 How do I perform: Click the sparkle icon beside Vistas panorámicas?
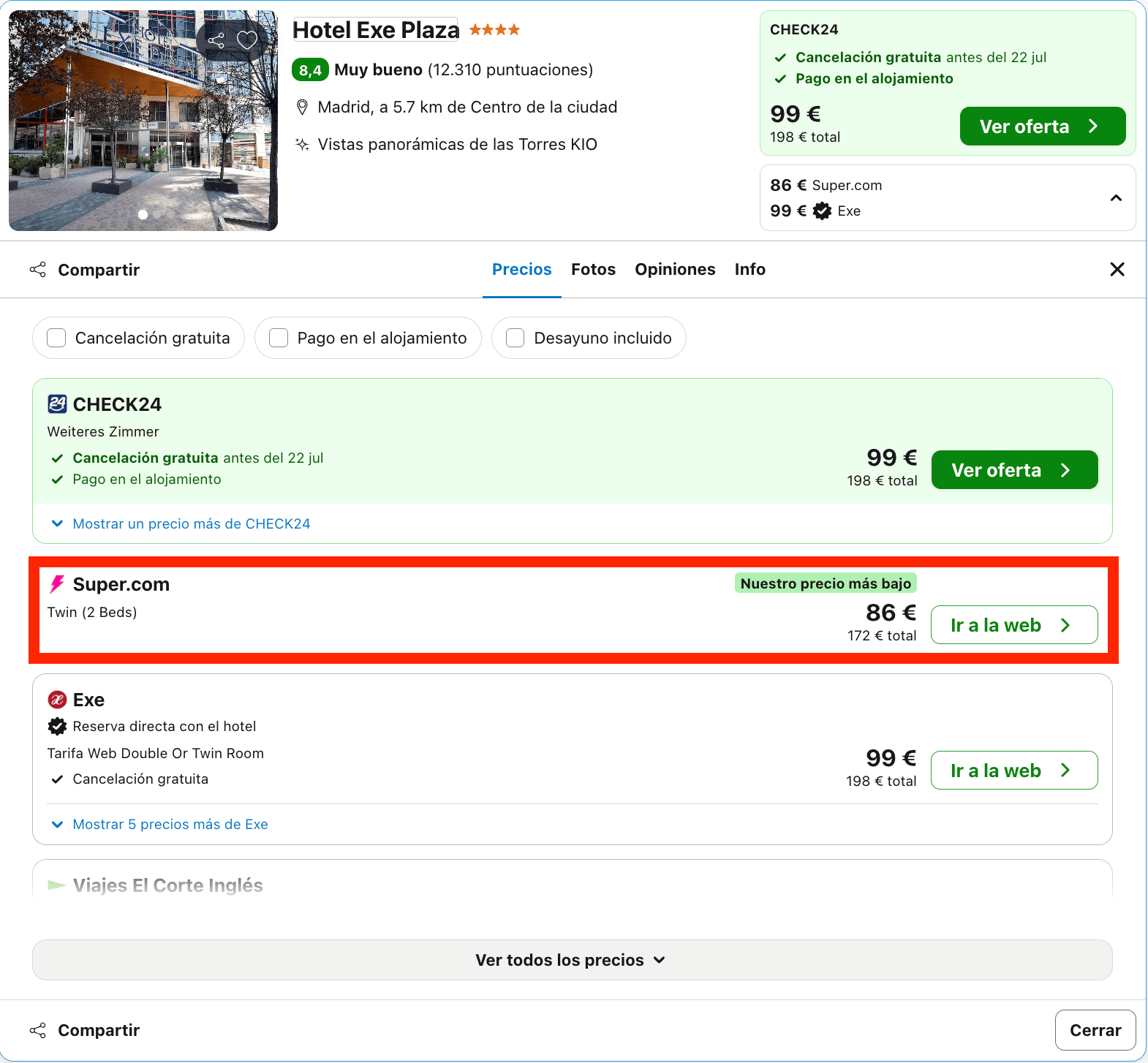302,144
